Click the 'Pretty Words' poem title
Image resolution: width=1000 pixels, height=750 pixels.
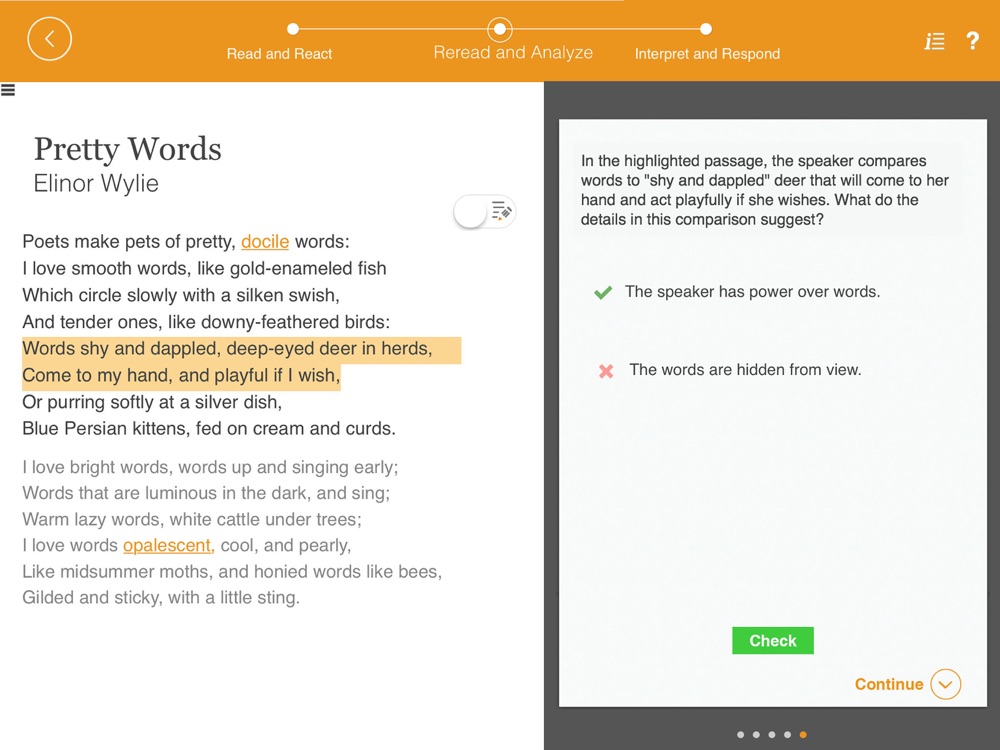tap(128, 149)
